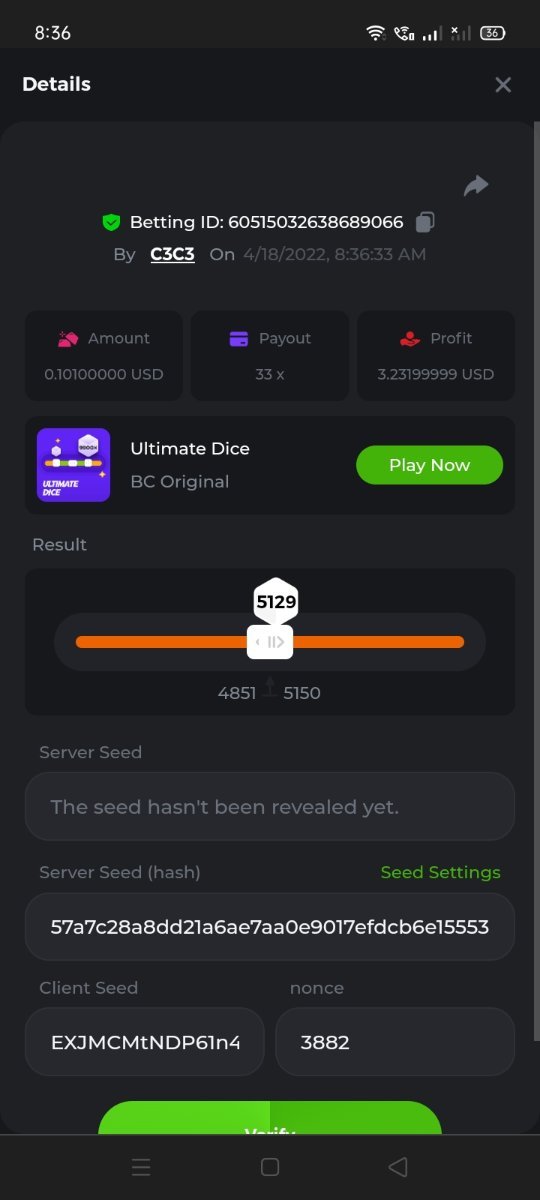
Task: Tap the share arrow icon
Action: pyautogui.click(x=476, y=186)
